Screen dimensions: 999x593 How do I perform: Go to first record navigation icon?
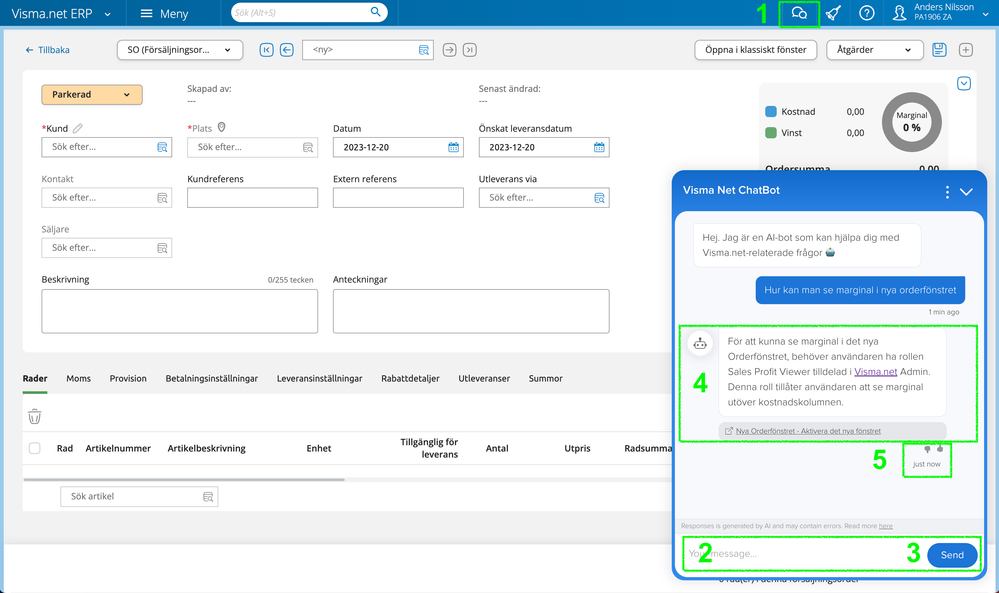click(266, 50)
